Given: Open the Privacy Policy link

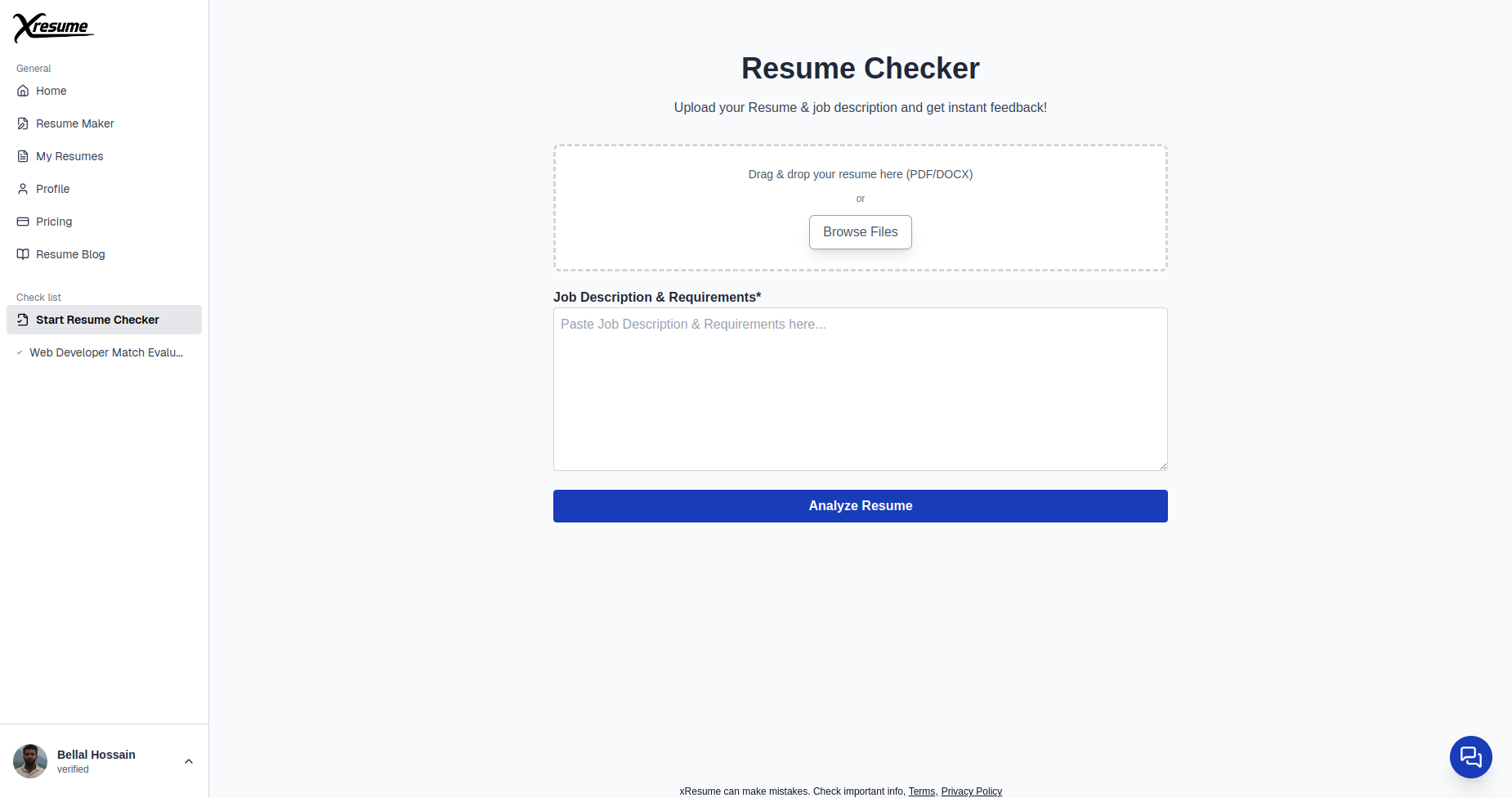Looking at the screenshot, I should coord(971,791).
